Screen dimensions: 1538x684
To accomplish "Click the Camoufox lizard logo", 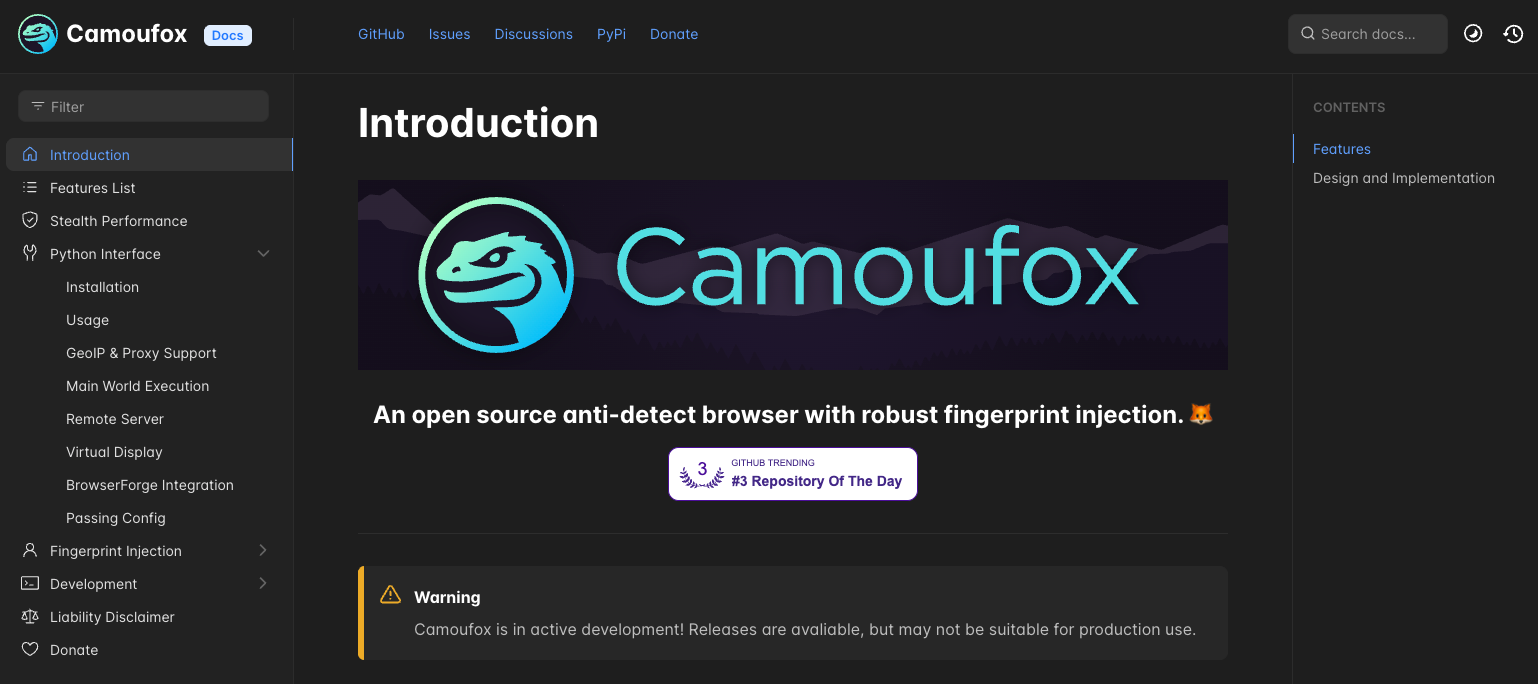I will point(37,33).
